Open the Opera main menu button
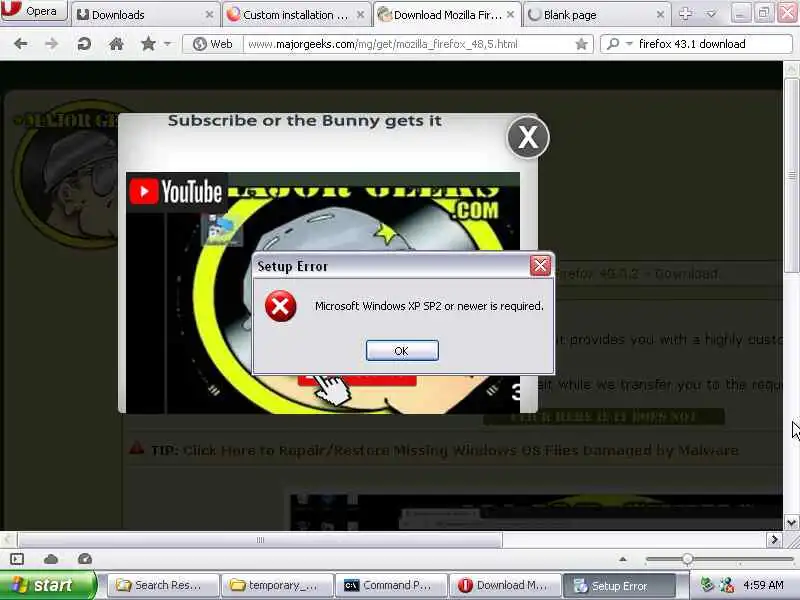 click(34, 11)
